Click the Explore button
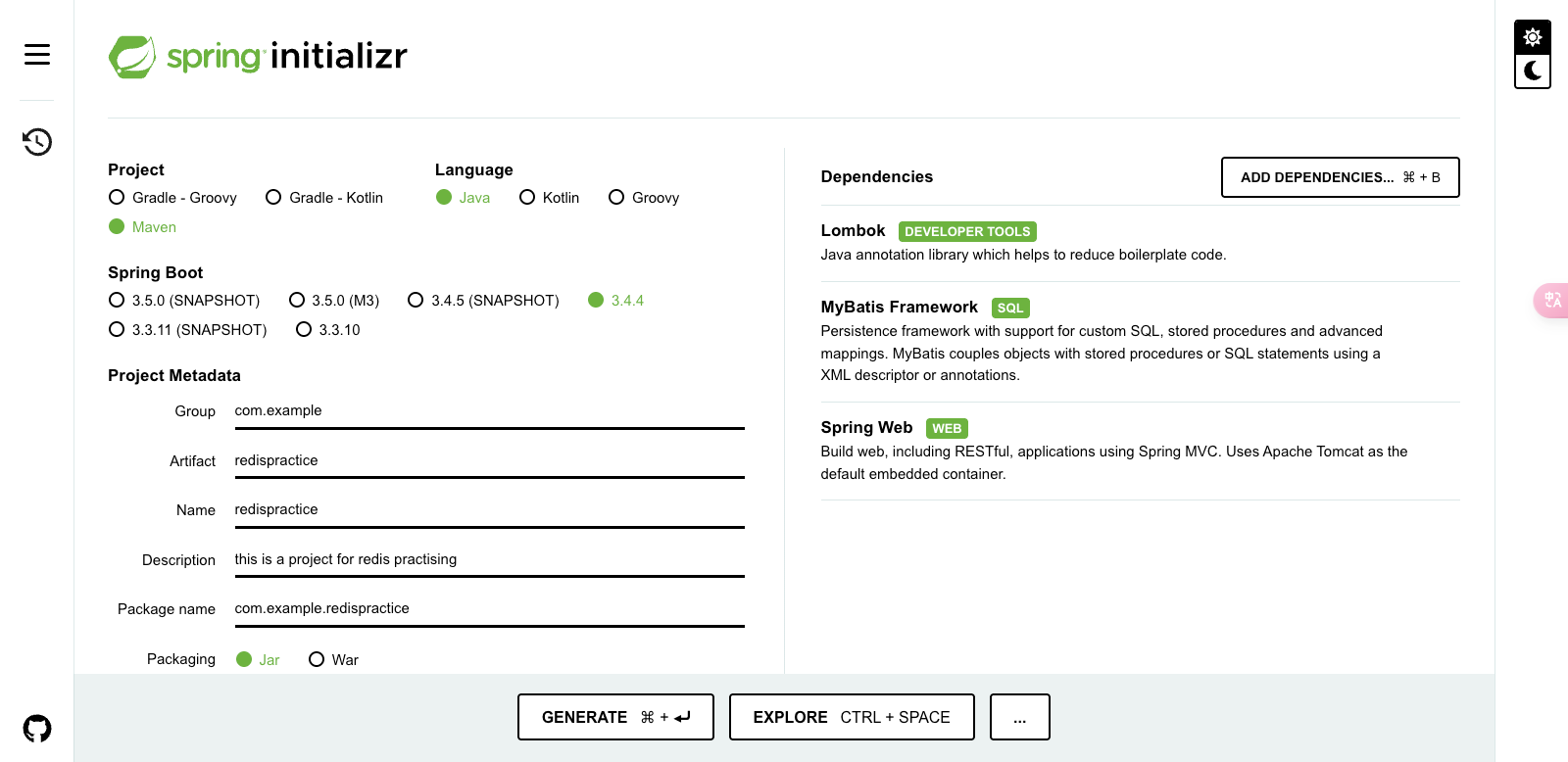This screenshot has width=1568, height=762. pyautogui.click(x=852, y=717)
